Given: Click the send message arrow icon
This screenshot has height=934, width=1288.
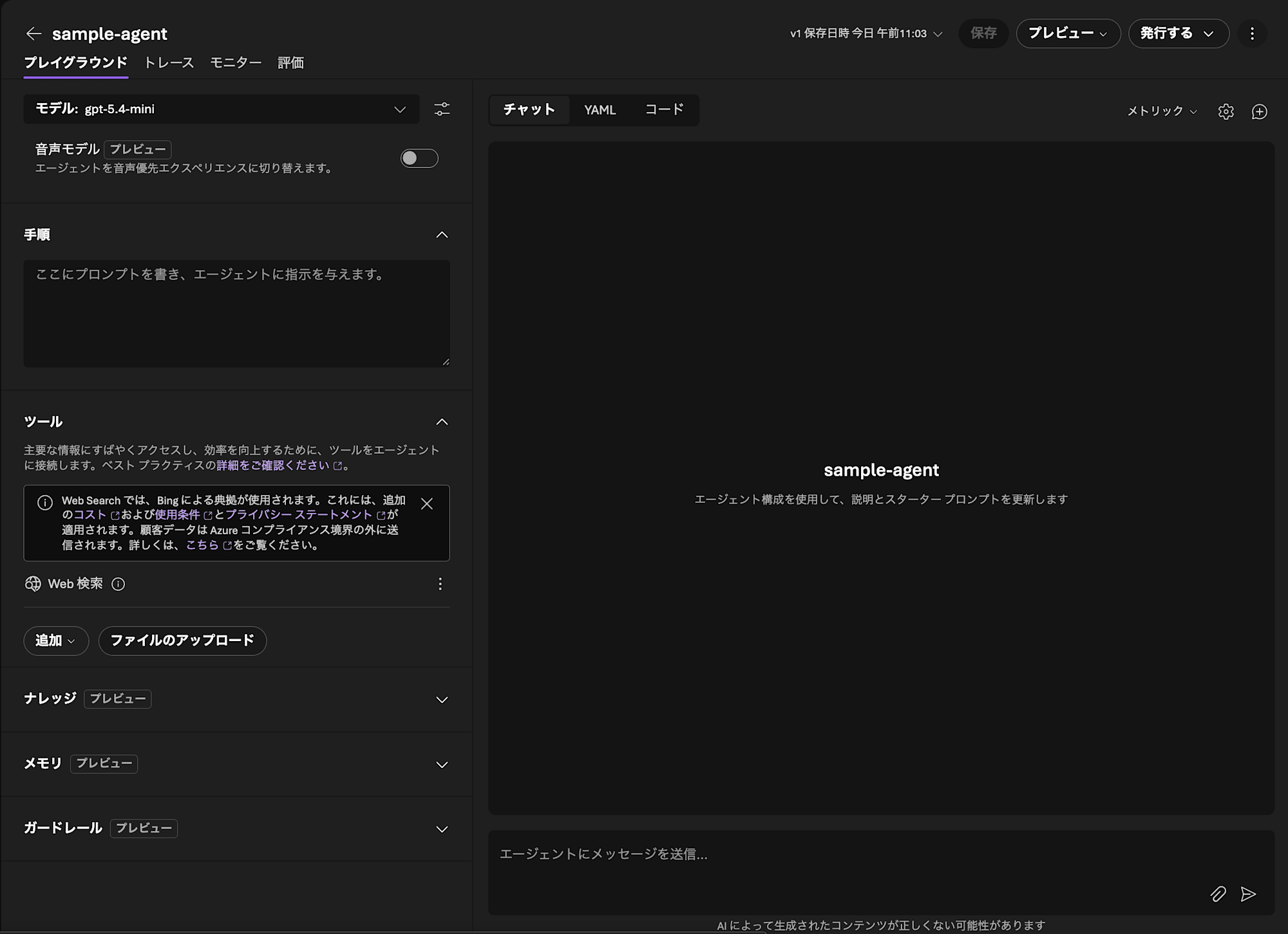Looking at the screenshot, I should tap(1248, 894).
